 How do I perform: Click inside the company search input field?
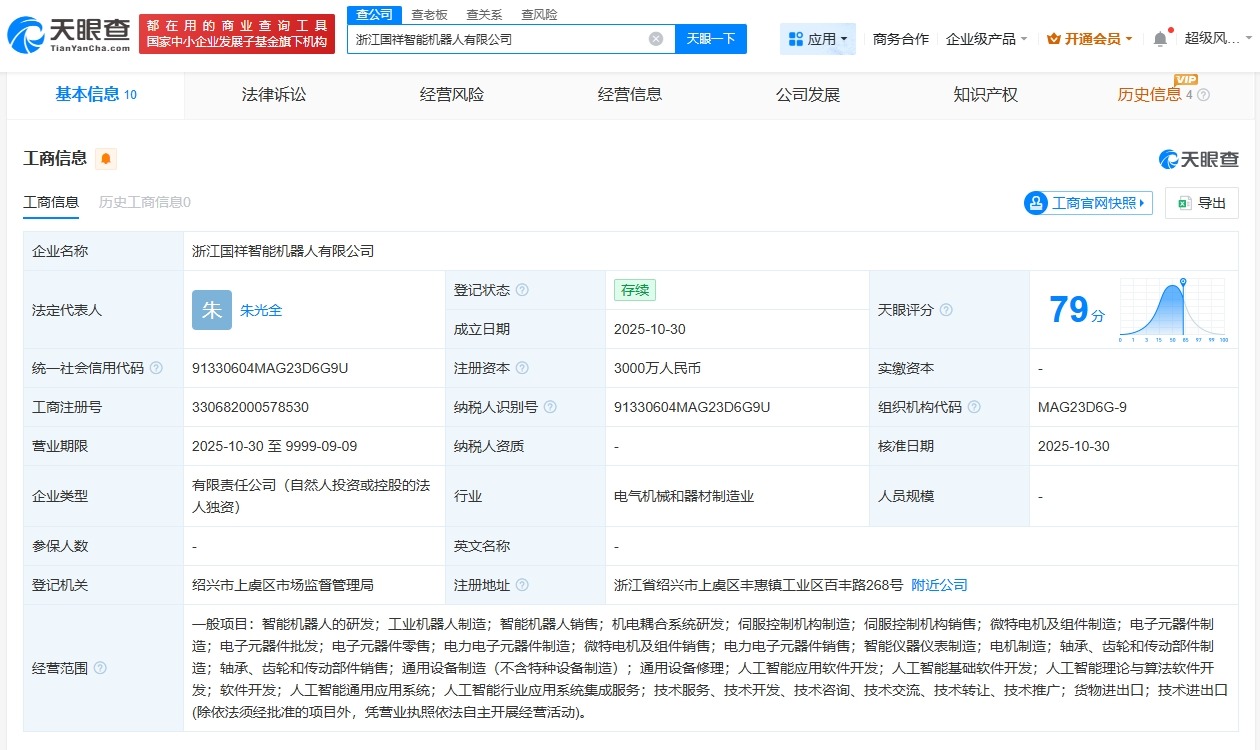coord(500,38)
